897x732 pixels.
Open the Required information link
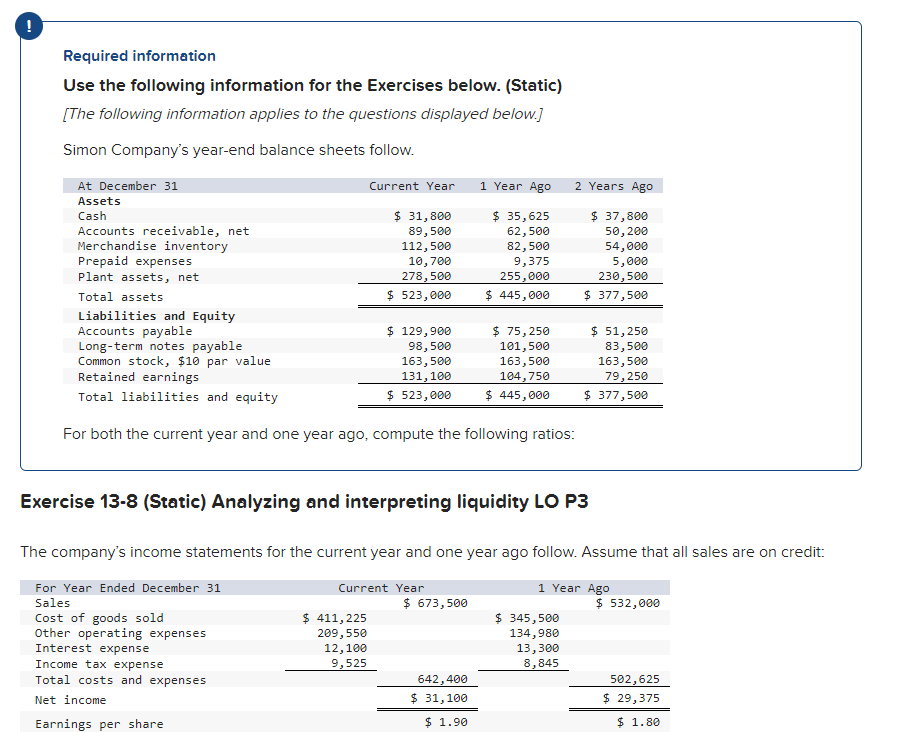pyautogui.click(x=137, y=55)
